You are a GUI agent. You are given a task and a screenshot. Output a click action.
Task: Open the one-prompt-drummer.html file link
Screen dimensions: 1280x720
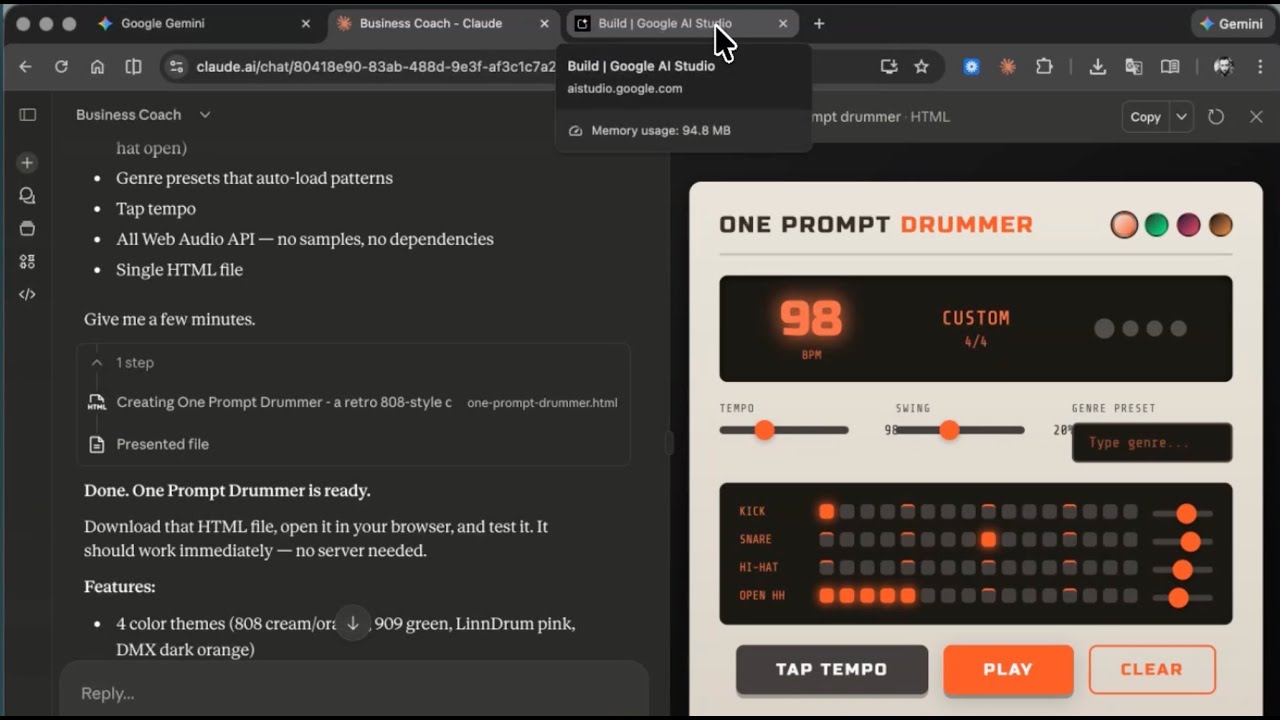point(542,402)
